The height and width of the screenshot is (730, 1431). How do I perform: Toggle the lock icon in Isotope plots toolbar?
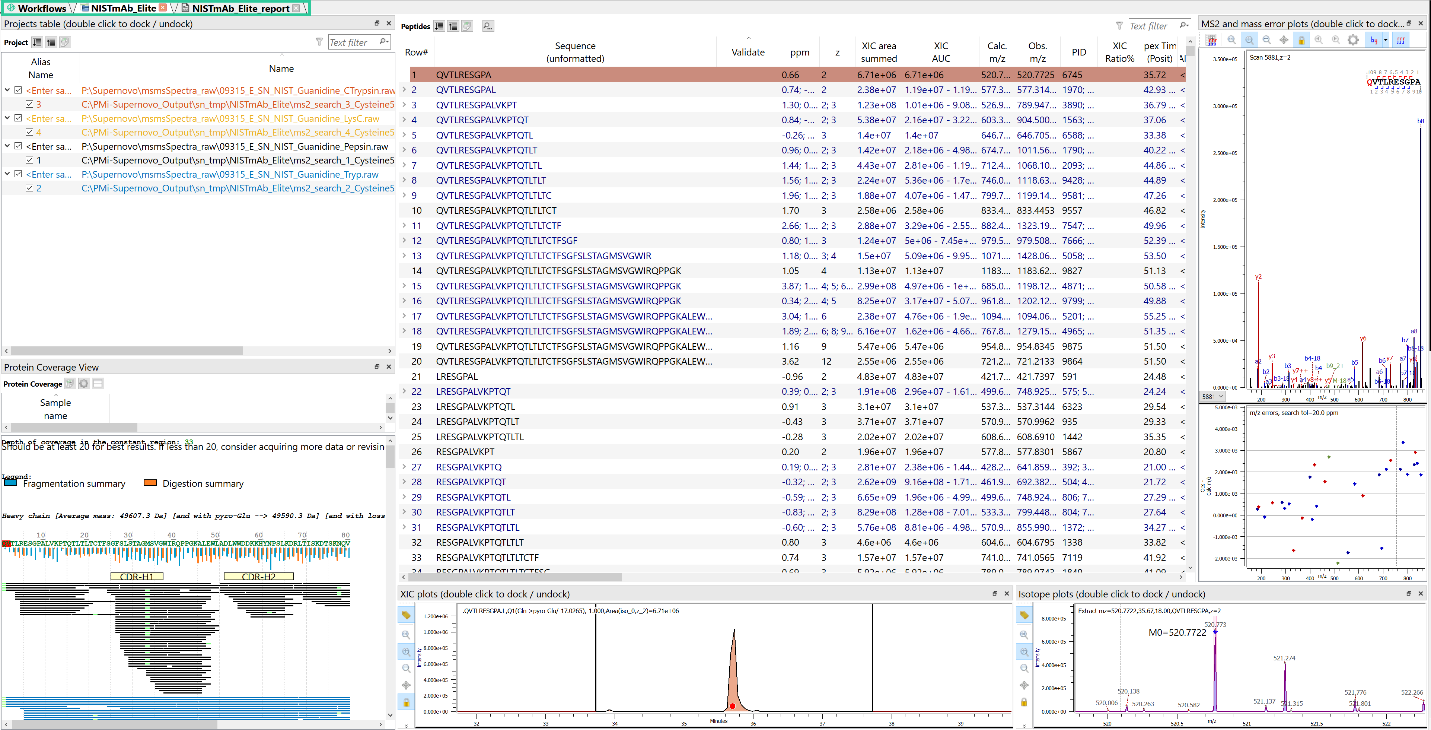click(x=1024, y=702)
